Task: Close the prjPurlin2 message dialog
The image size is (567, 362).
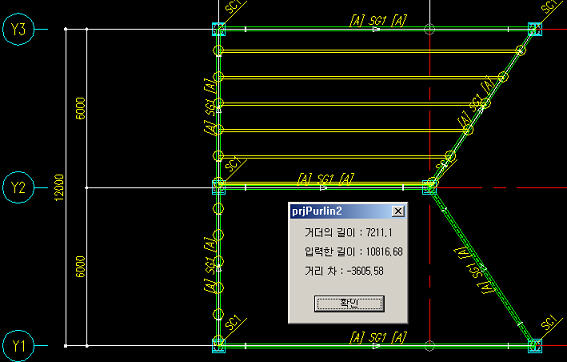Action: 398,211
